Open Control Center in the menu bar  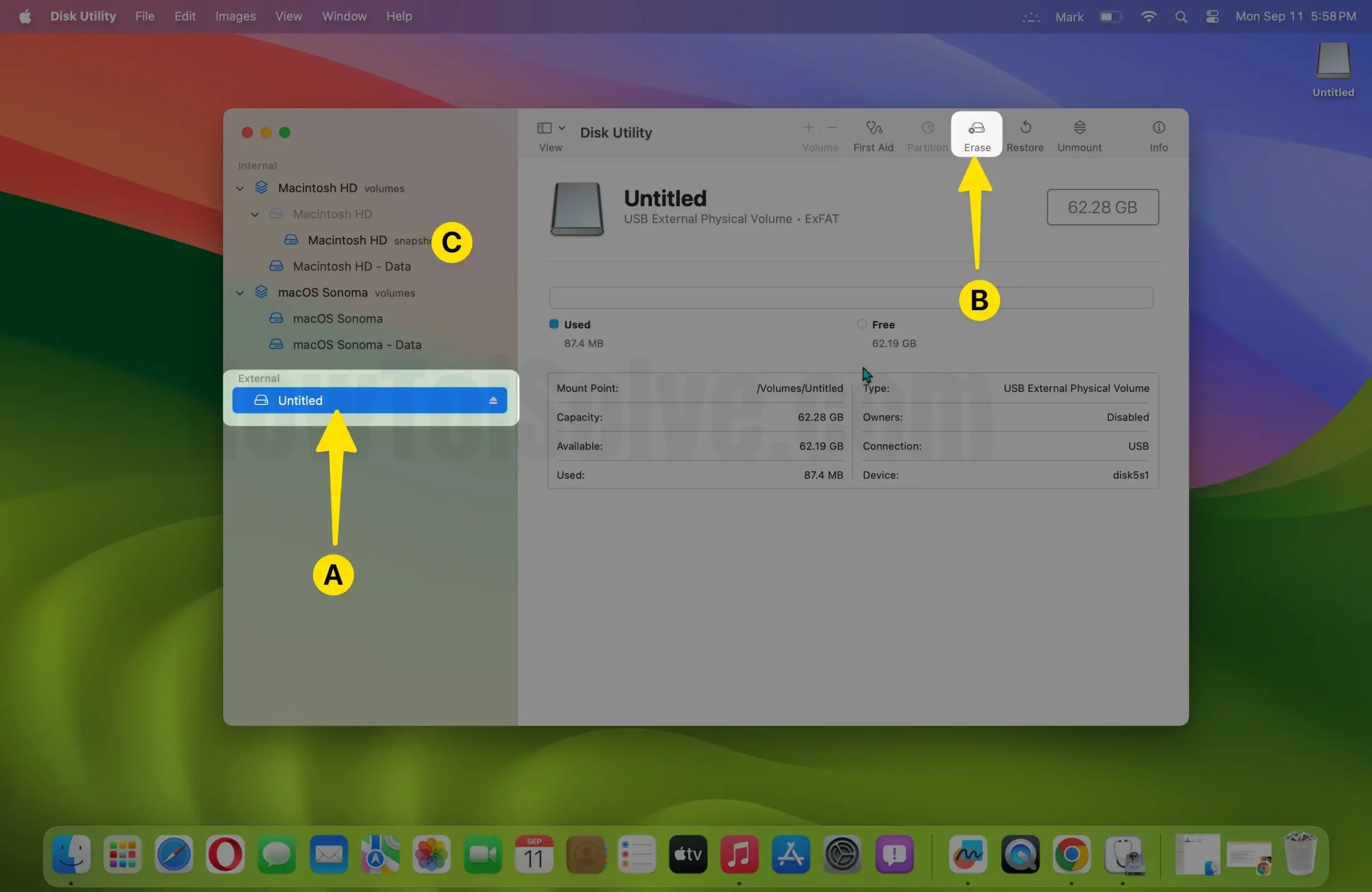pyautogui.click(x=1211, y=16)
